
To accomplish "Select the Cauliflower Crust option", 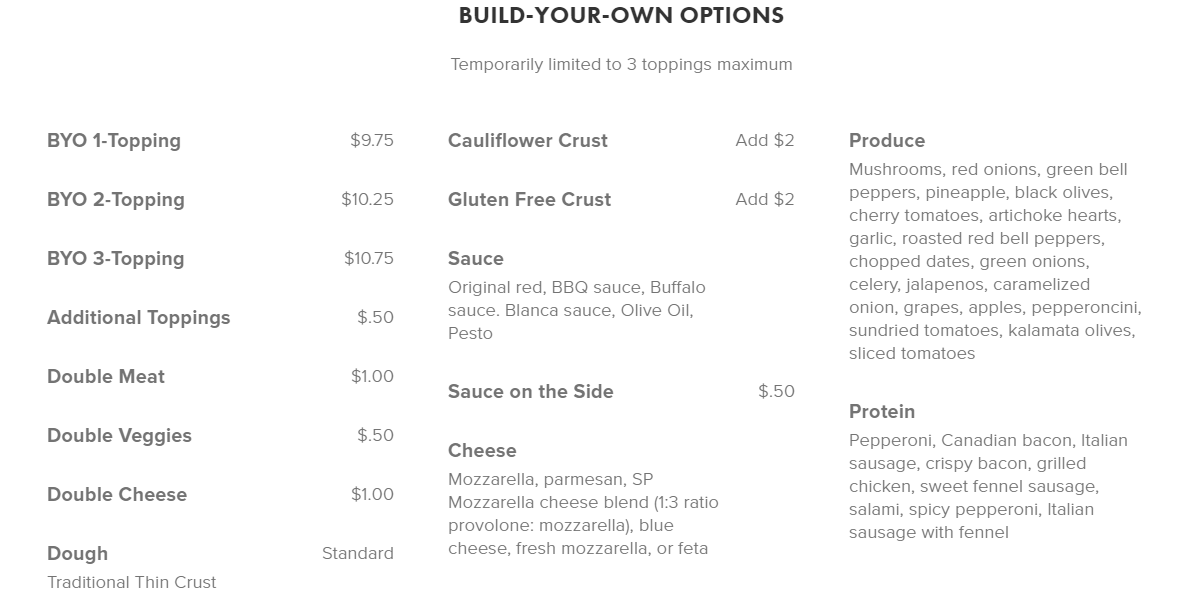I will [x=528, y=141].
